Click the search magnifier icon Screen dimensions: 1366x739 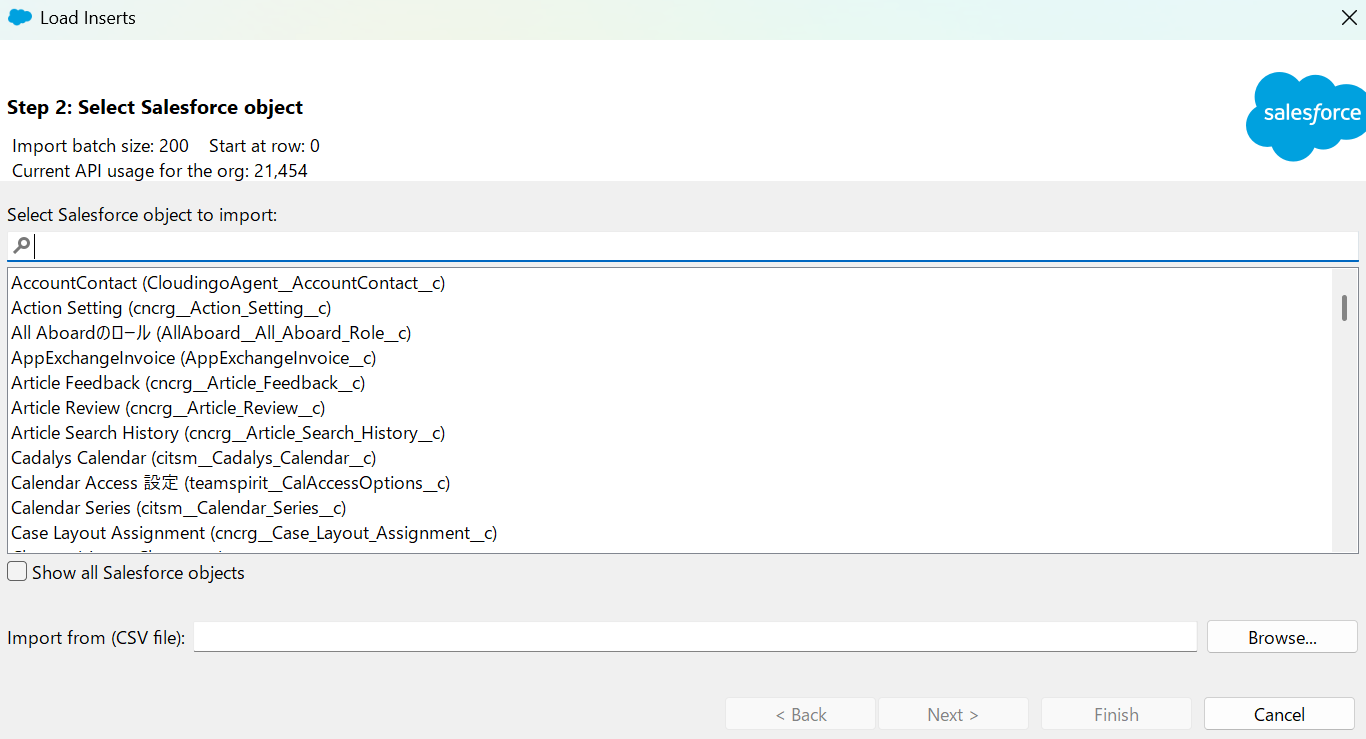pyautogui.click(x=21, y=245)
